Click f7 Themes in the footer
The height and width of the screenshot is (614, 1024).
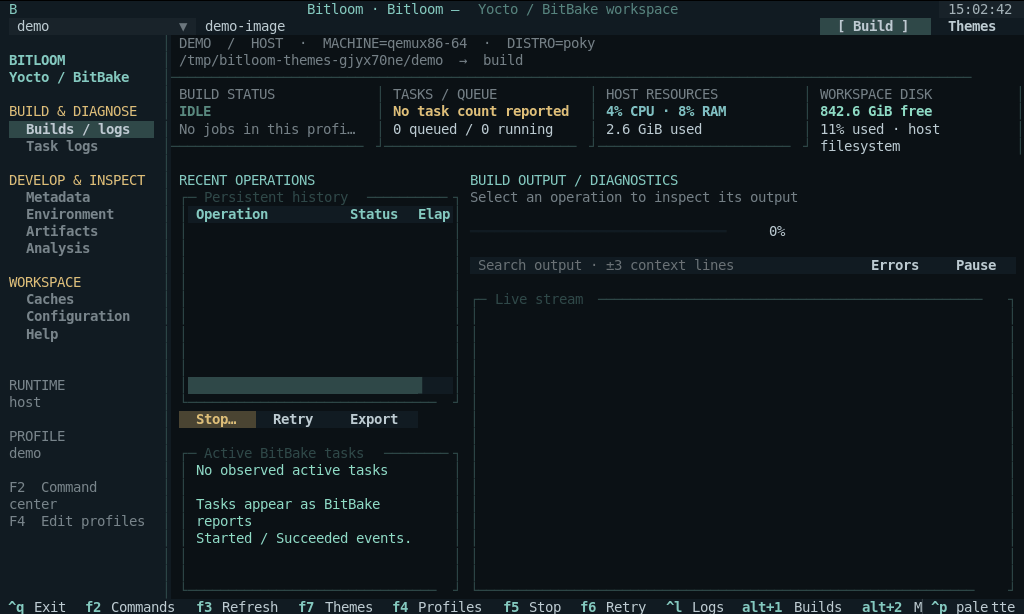coord(336,607)
